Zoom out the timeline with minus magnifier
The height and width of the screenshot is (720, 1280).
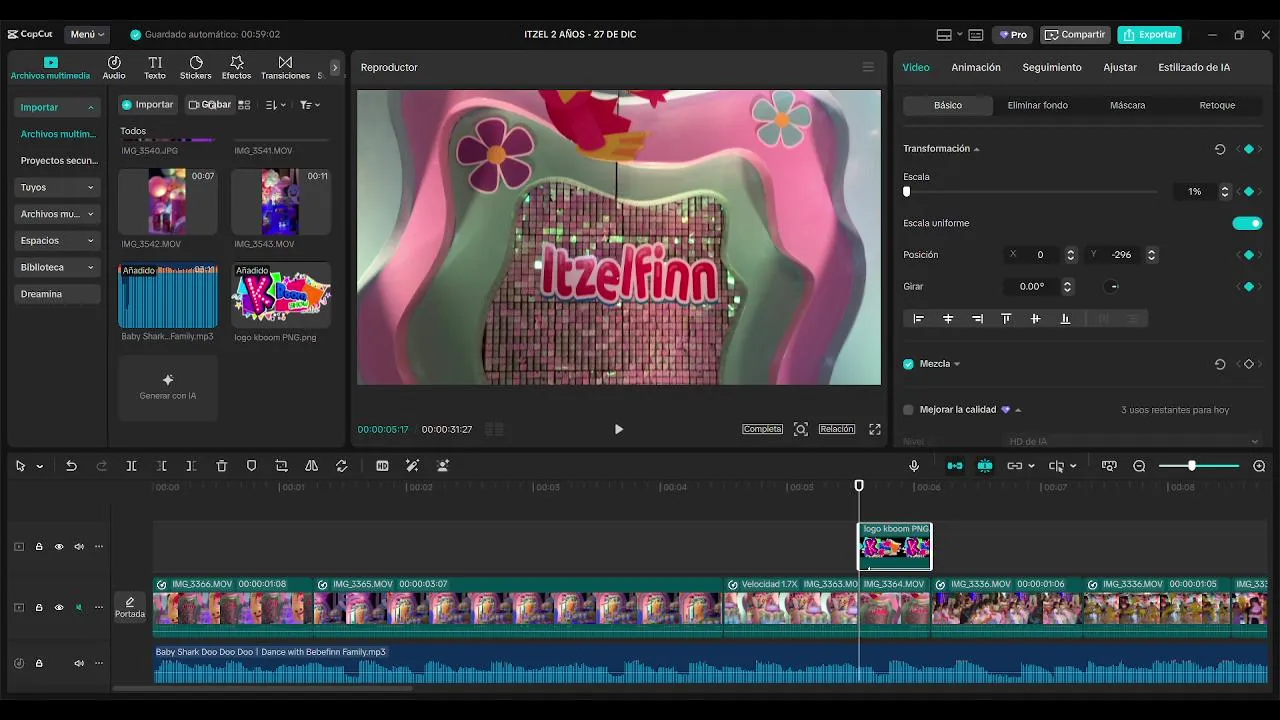click(1139, 466)
